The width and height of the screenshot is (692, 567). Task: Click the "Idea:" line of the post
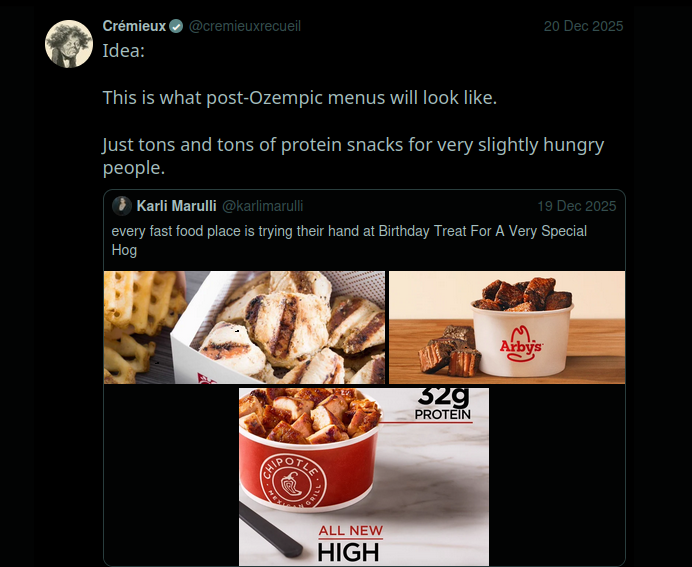[124, 50]
